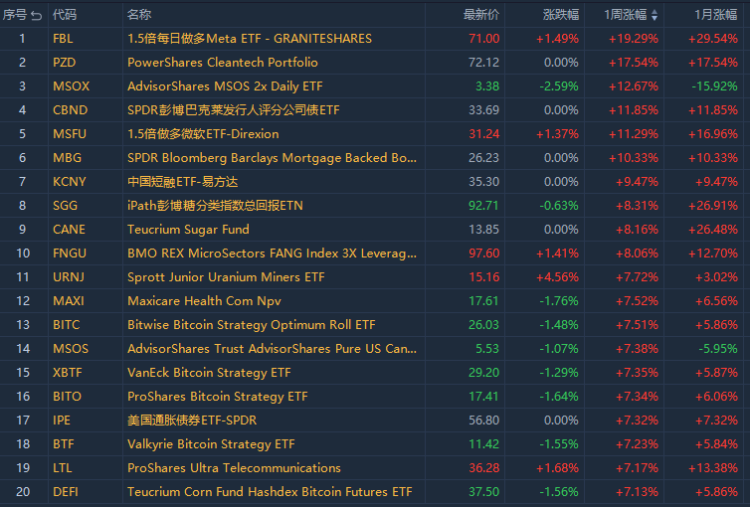The height and width of the screenshot is (507, 750).
Task: Select ticker code MBG
Action: (x=67, y=158)
